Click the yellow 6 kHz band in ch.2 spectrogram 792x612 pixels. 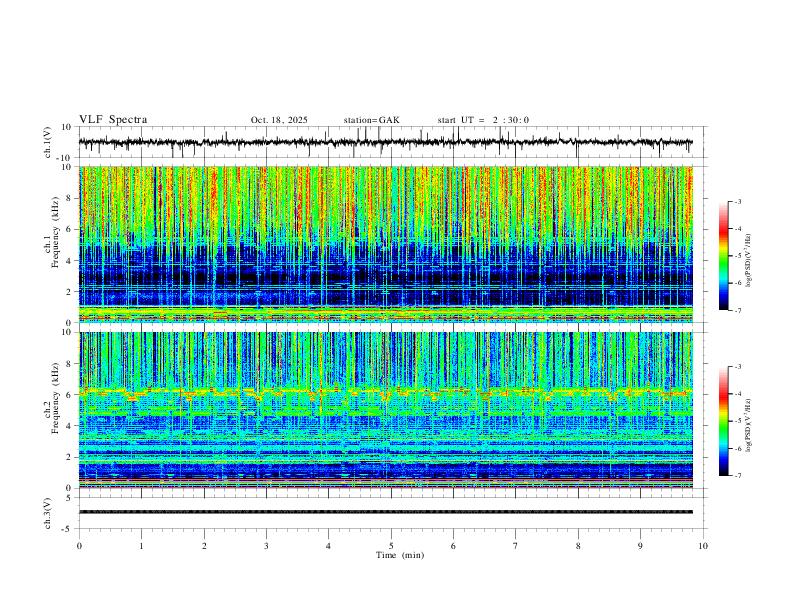click(385, 391)
